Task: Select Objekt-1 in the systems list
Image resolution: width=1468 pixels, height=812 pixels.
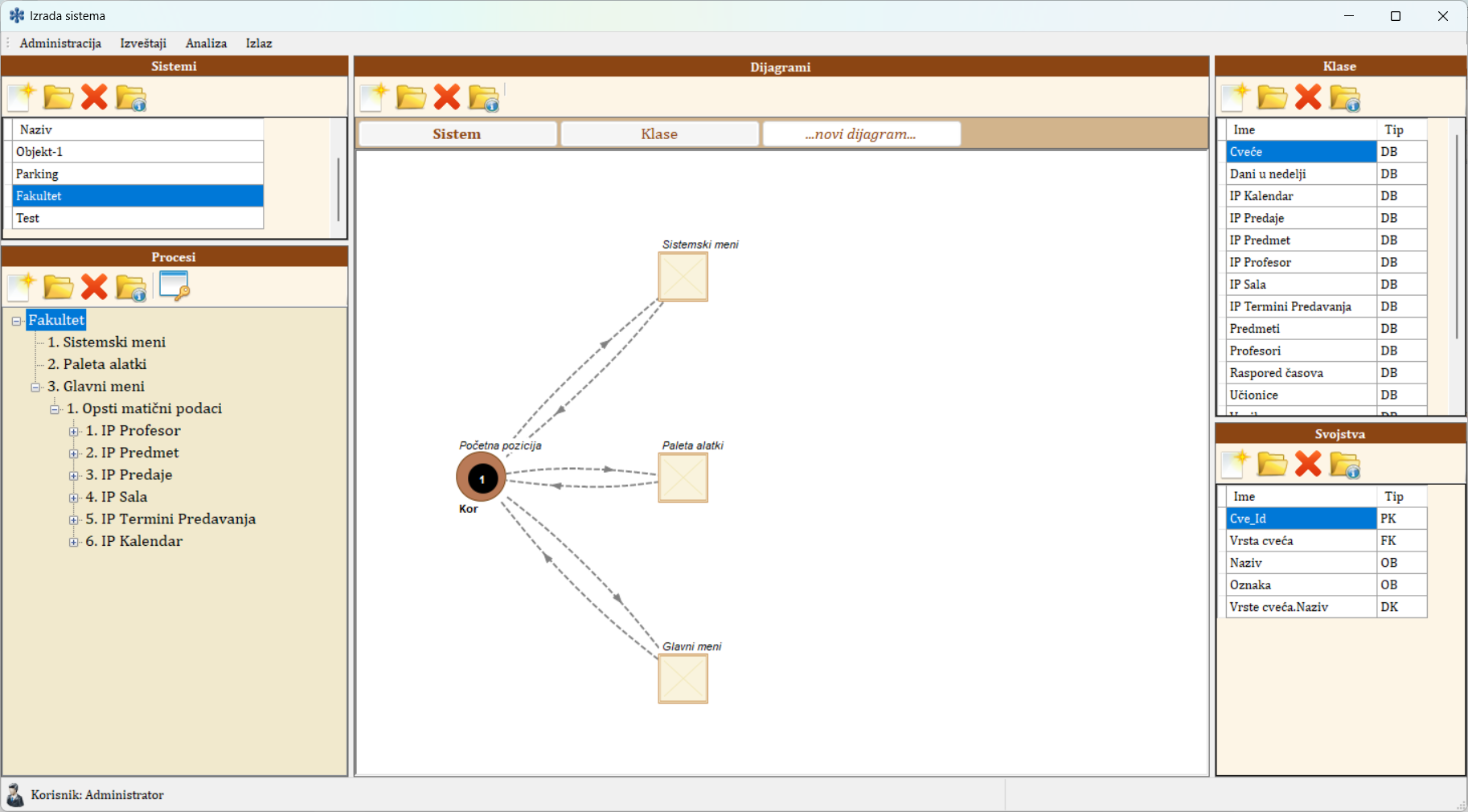Action: (138, 152)
